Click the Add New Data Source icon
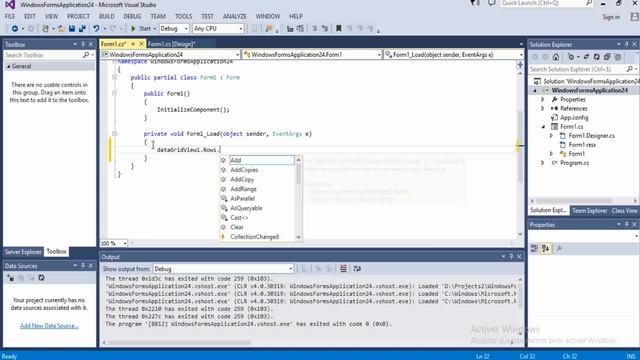 [x=10, y=278]
